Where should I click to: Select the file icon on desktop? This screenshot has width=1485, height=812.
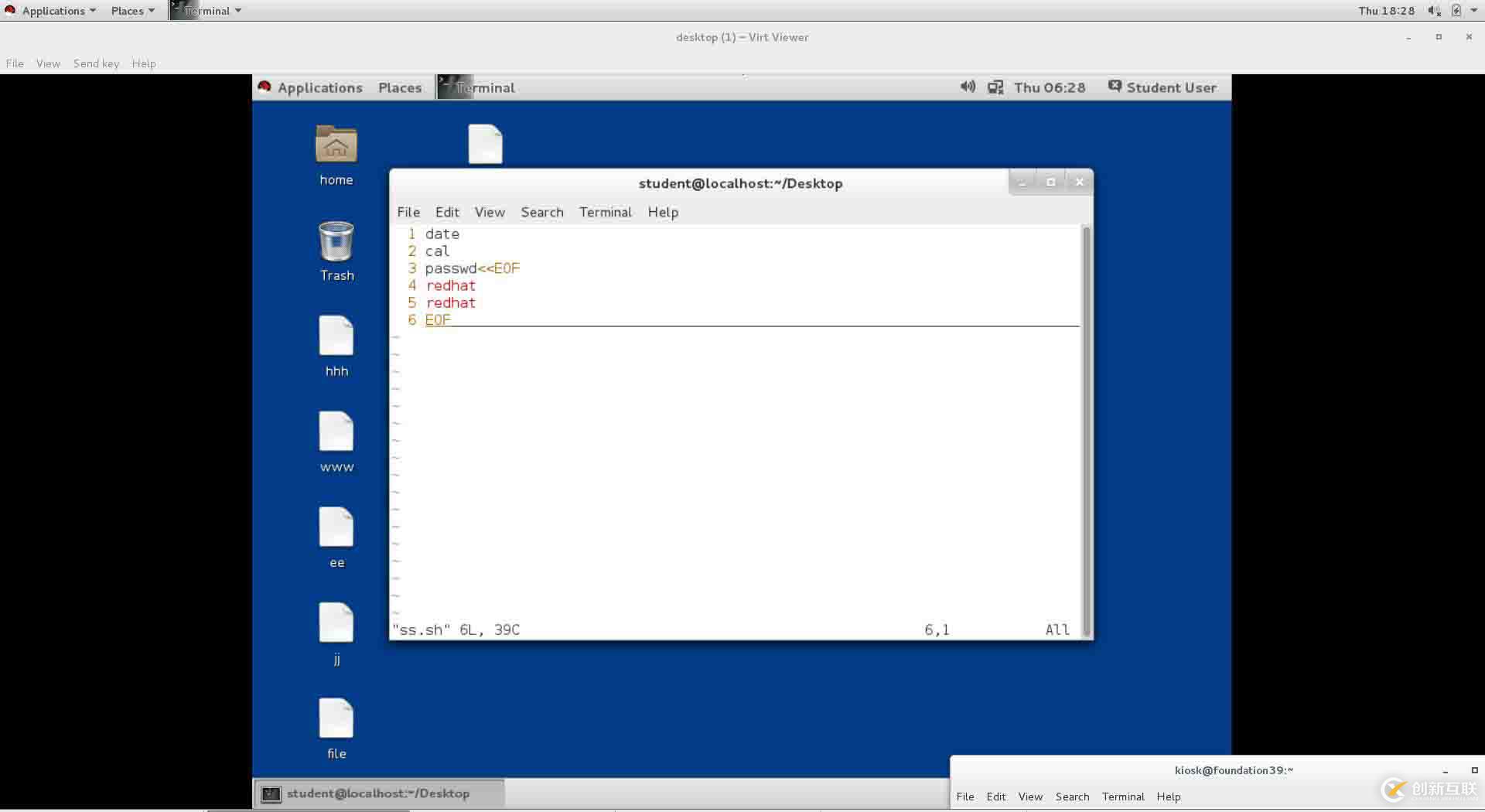[x=336, y=720]
